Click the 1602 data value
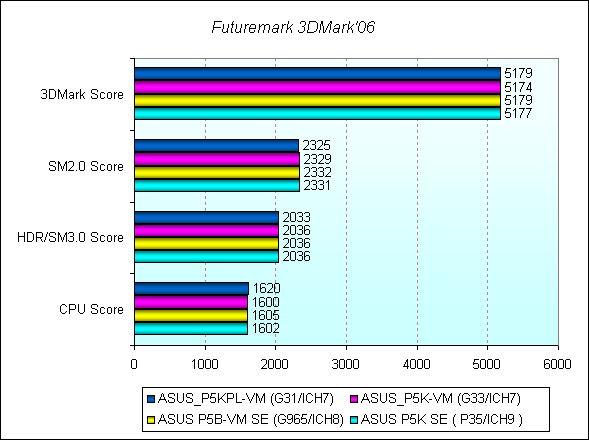 point(266,328)
